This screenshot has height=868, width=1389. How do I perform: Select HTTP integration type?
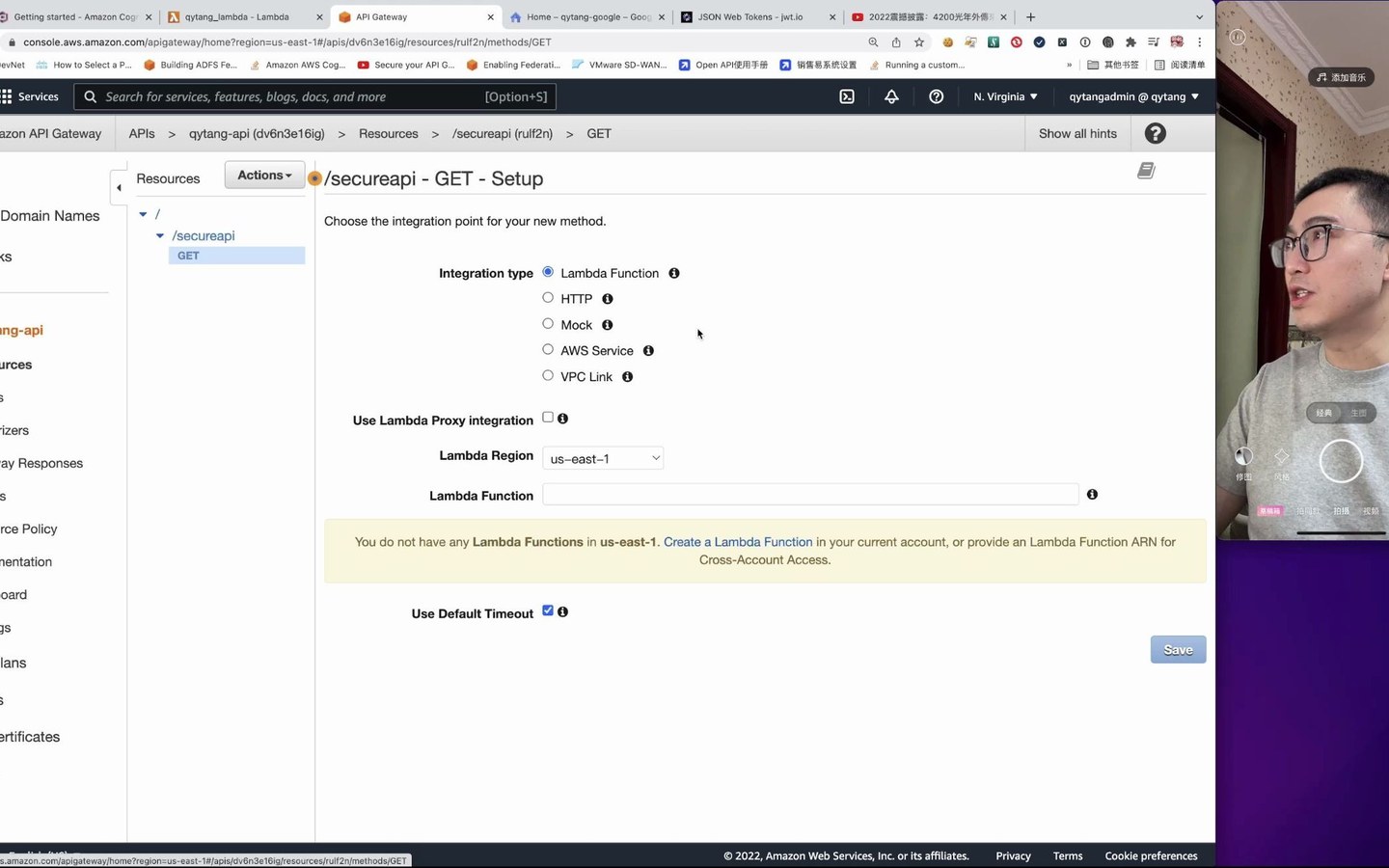[x=548, y=298]
